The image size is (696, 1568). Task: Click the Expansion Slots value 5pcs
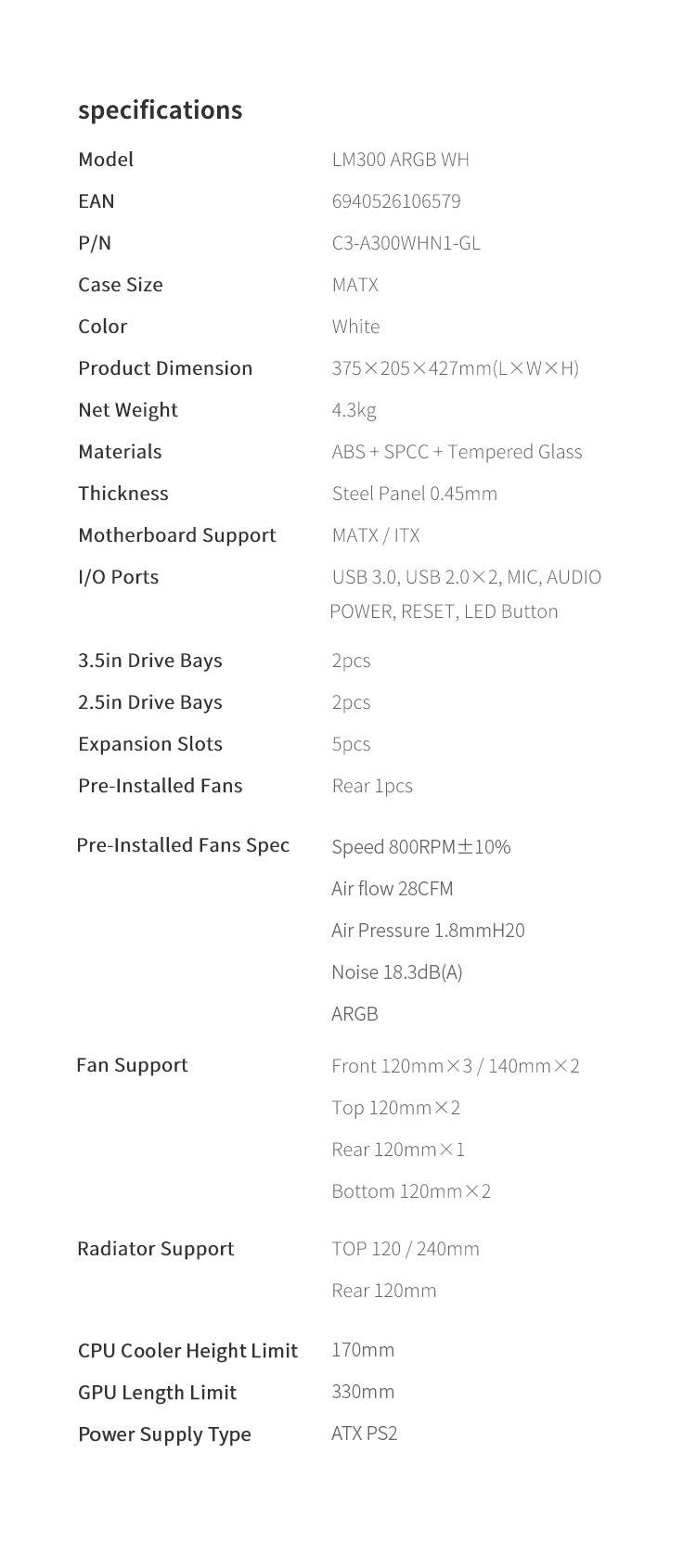pyautogui.click(x=351, y=744)
